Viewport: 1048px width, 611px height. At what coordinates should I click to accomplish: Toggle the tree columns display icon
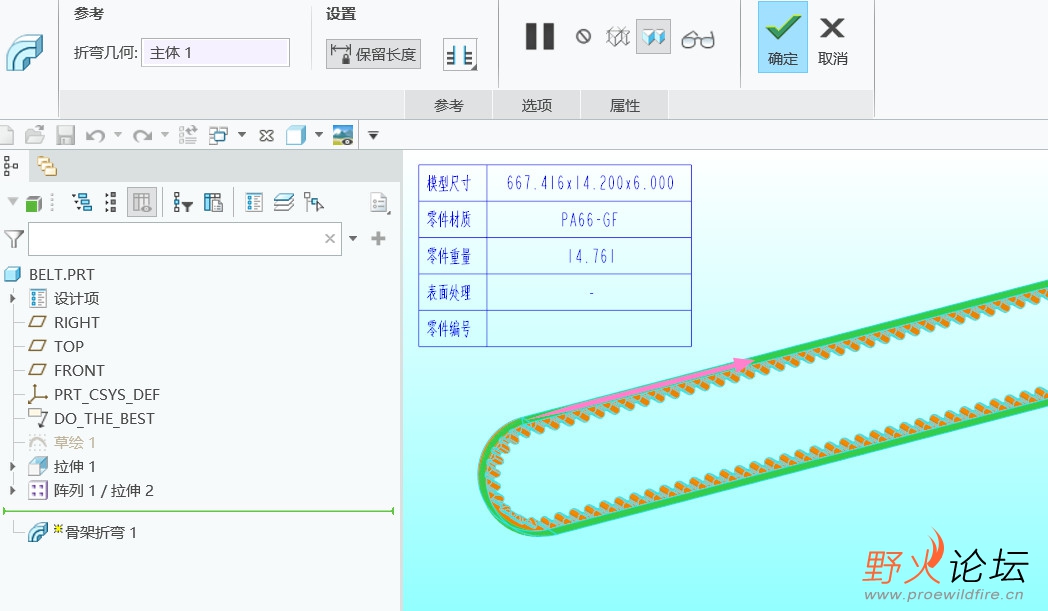[x=142, y=202]
